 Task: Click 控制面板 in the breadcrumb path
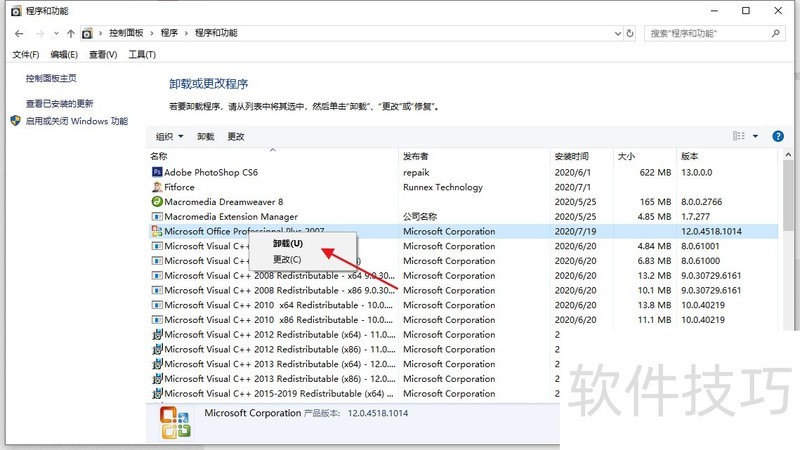(x=126, y=33)
